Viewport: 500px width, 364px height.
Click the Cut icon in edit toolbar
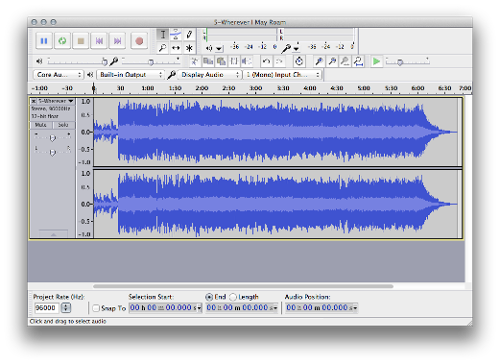(195, 61)
